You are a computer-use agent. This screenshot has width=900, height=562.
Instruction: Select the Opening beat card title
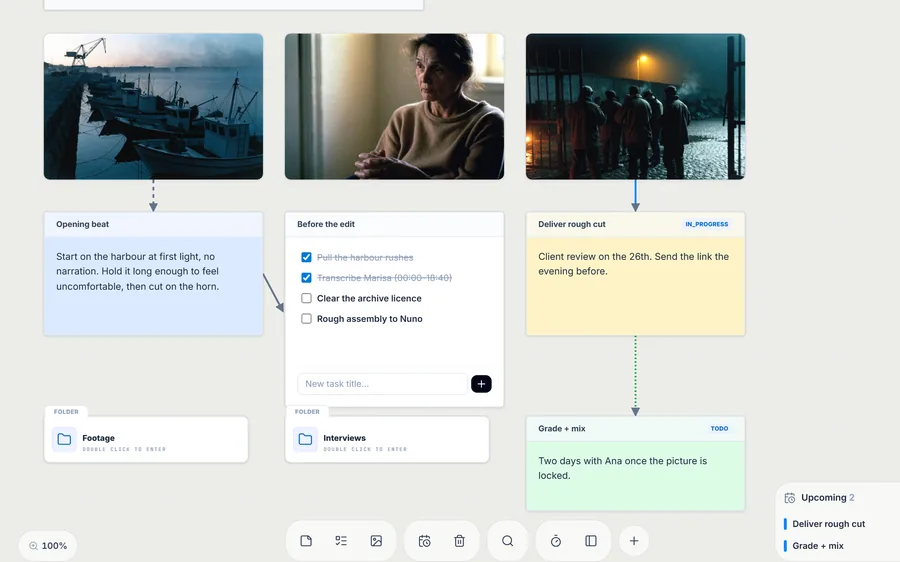tap(83, 224)
